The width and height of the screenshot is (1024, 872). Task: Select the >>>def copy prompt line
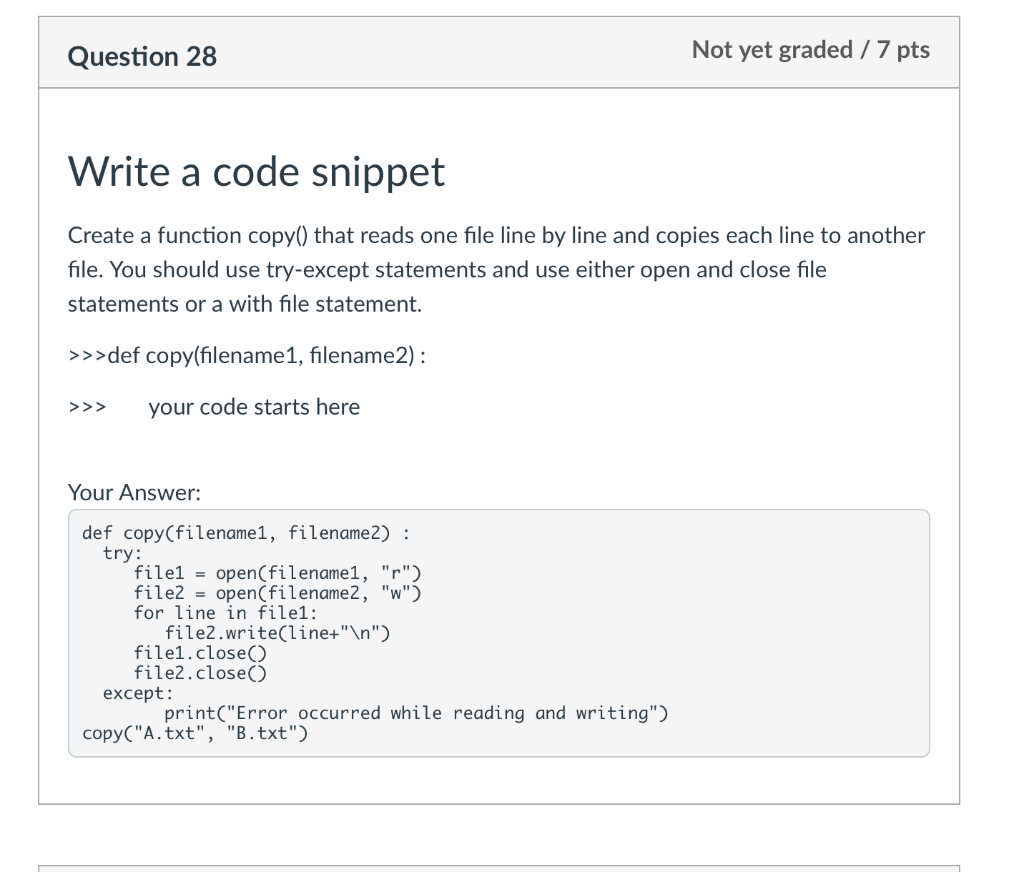click(x=247, y=355)
